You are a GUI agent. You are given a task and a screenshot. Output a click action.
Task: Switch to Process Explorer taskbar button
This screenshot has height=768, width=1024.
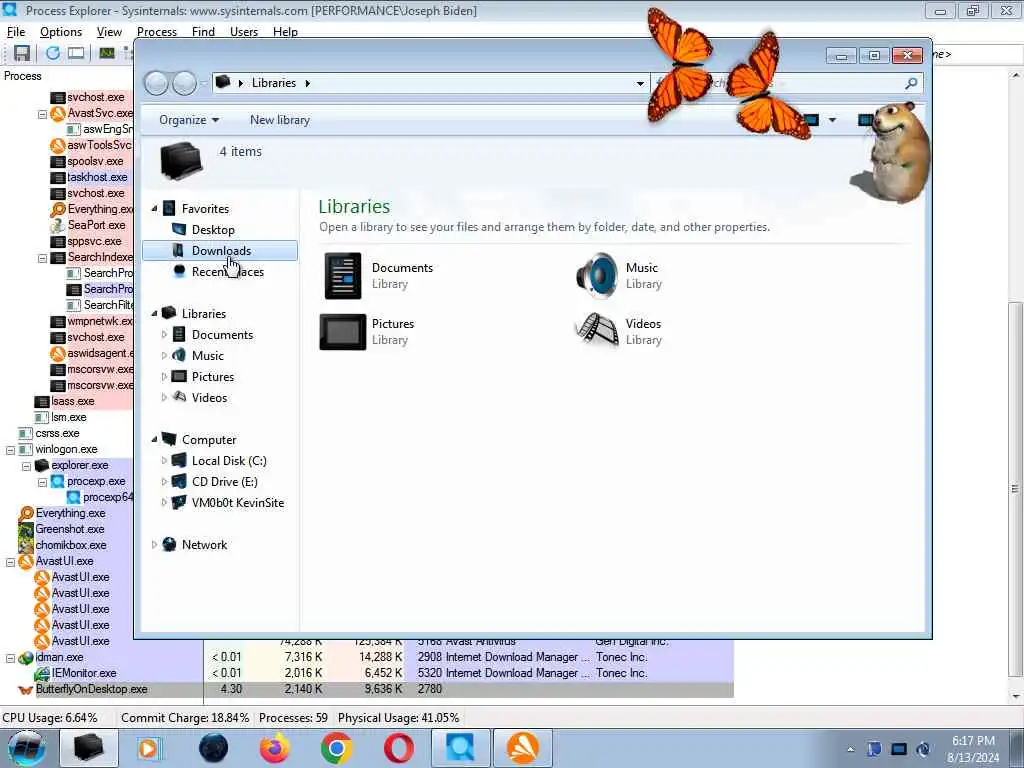click(460, 748)
